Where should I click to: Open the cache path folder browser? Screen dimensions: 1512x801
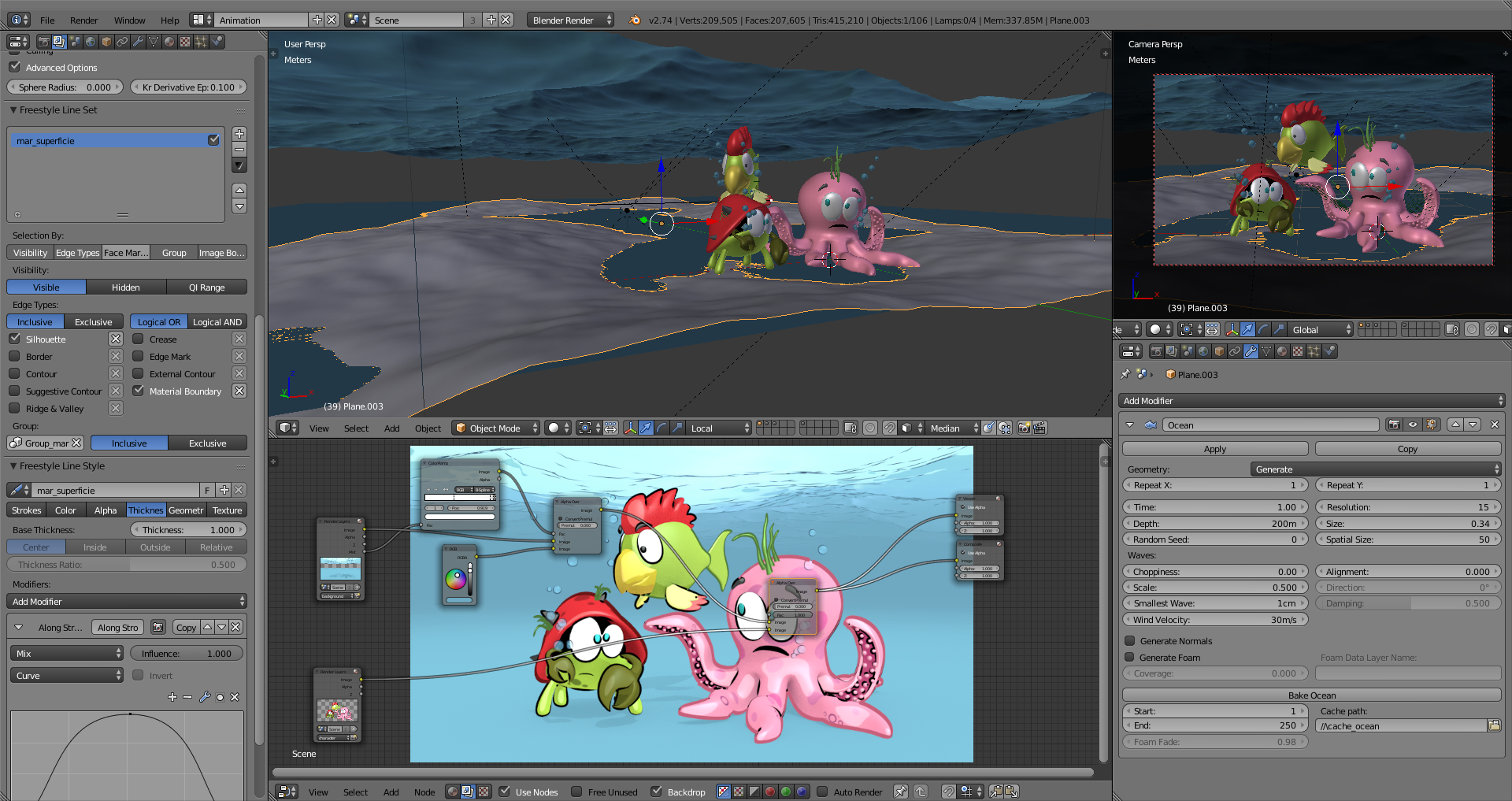coord(1494,726)
